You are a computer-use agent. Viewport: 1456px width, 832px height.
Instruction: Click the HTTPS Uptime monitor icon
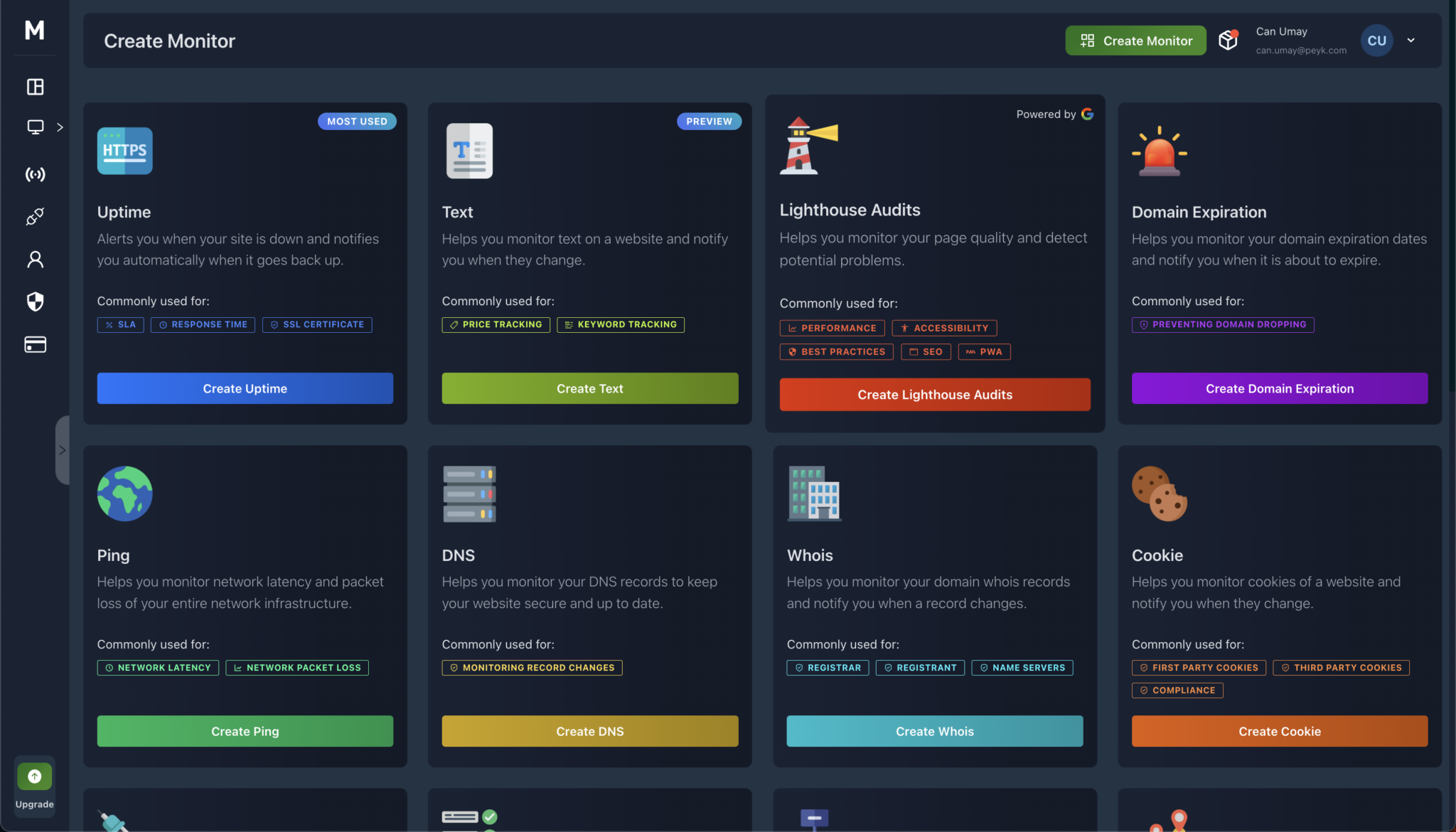125,151
